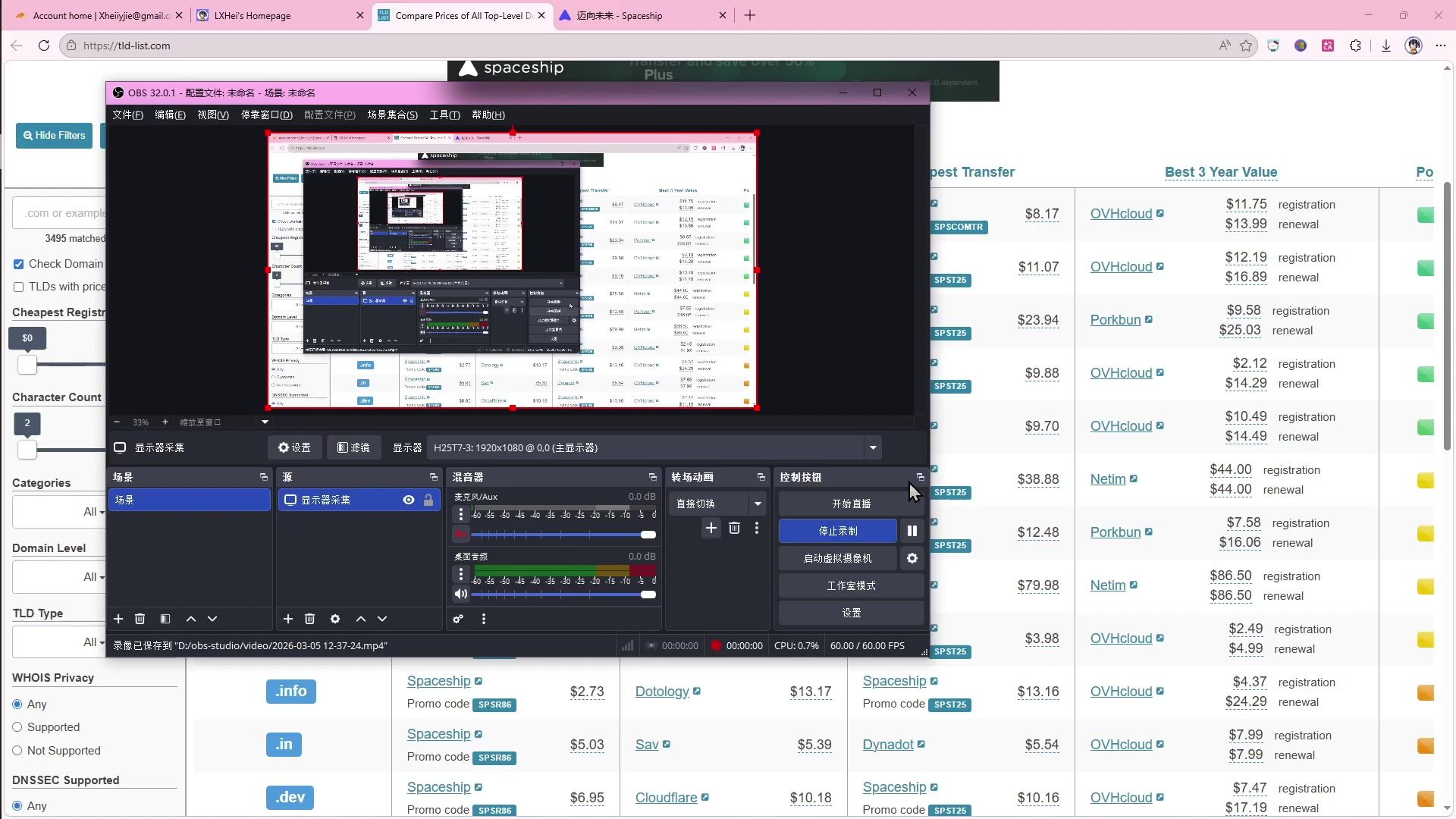
Task: Select Supported WHOIS Privacy option
Action: 17,727
